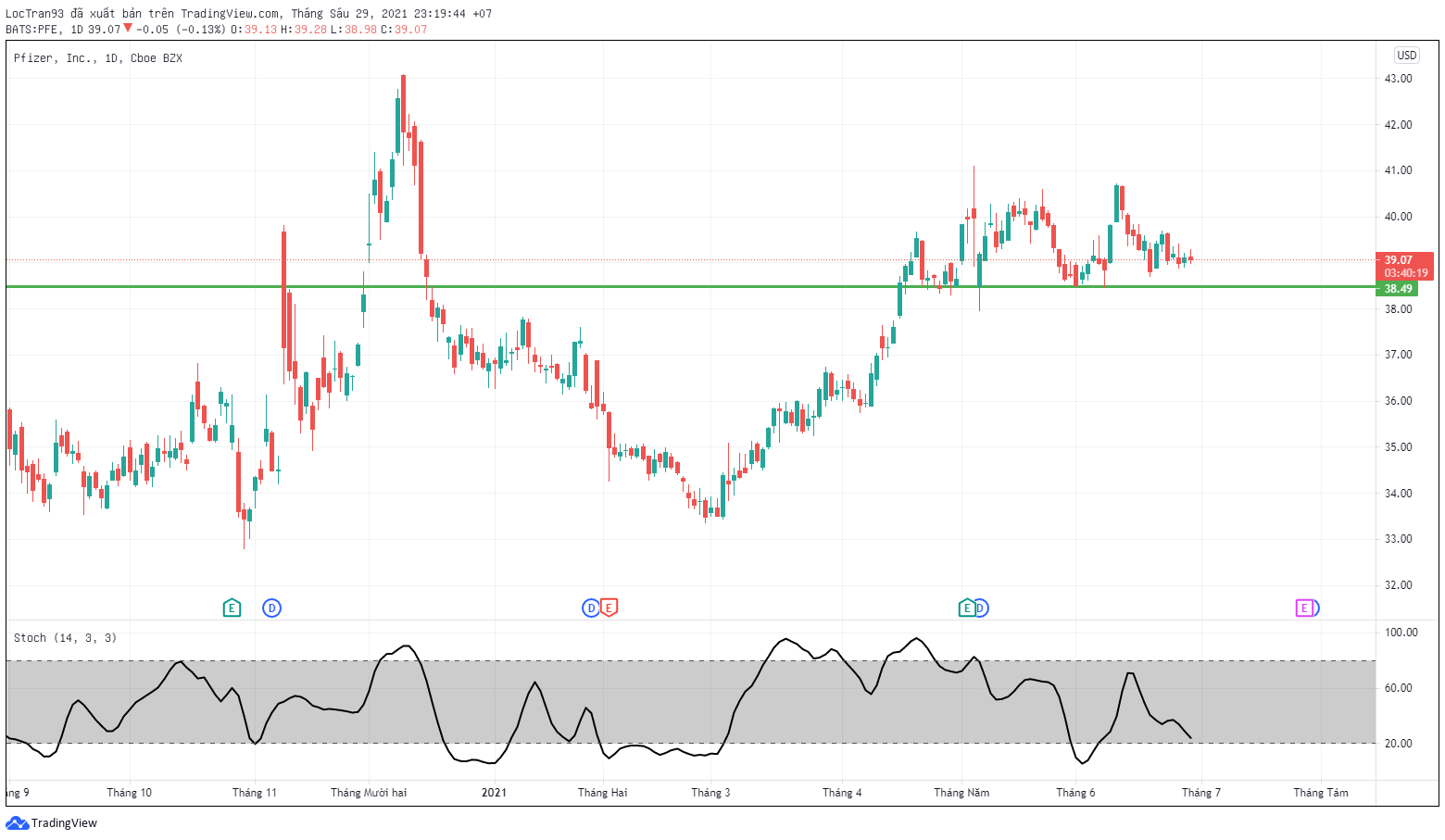
Task: Click the -0.05 (-0.13%) change text
Action: (181, 29)
